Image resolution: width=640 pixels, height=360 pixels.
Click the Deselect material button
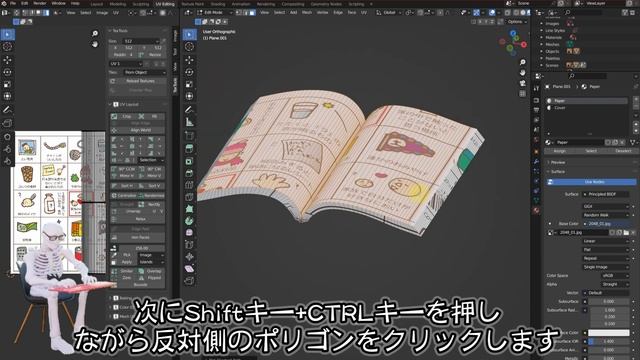623,151
